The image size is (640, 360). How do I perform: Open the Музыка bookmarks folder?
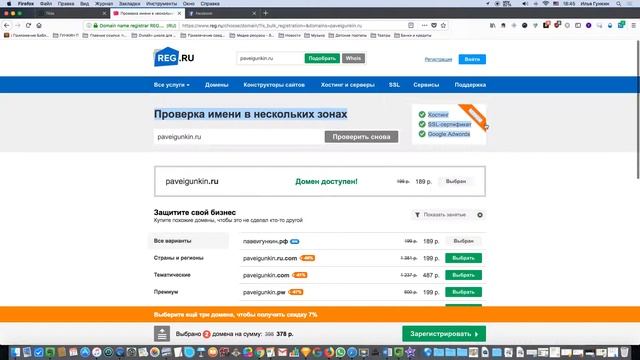315,36
